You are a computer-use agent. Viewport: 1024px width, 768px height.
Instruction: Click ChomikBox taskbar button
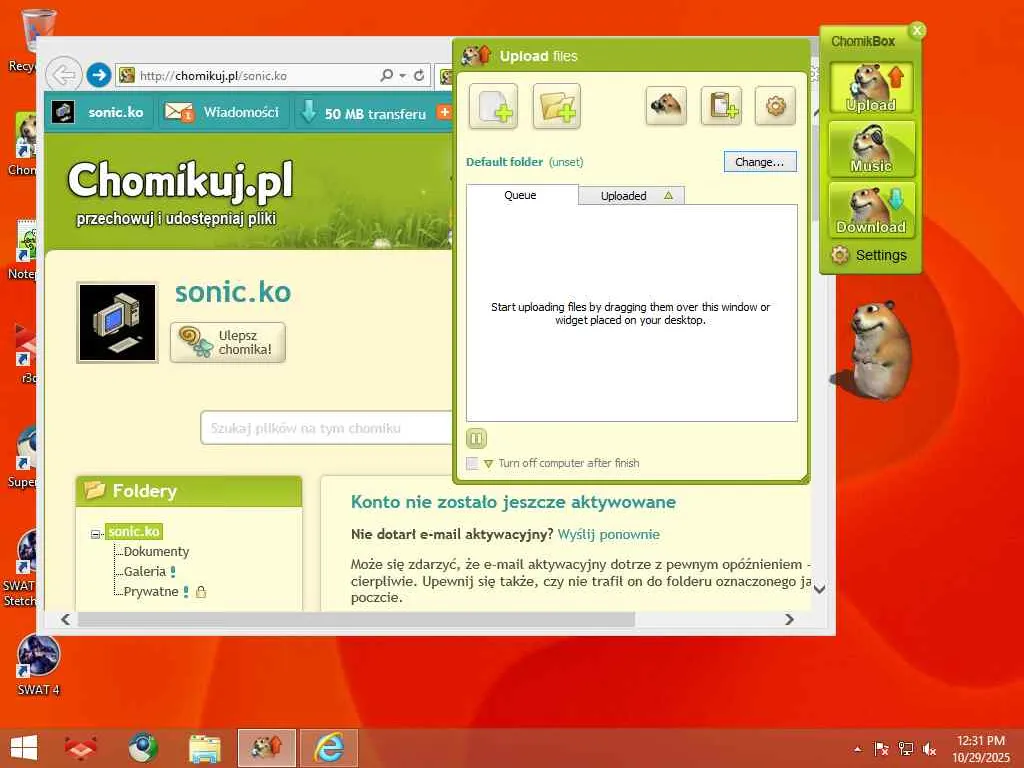coord(266,748)
